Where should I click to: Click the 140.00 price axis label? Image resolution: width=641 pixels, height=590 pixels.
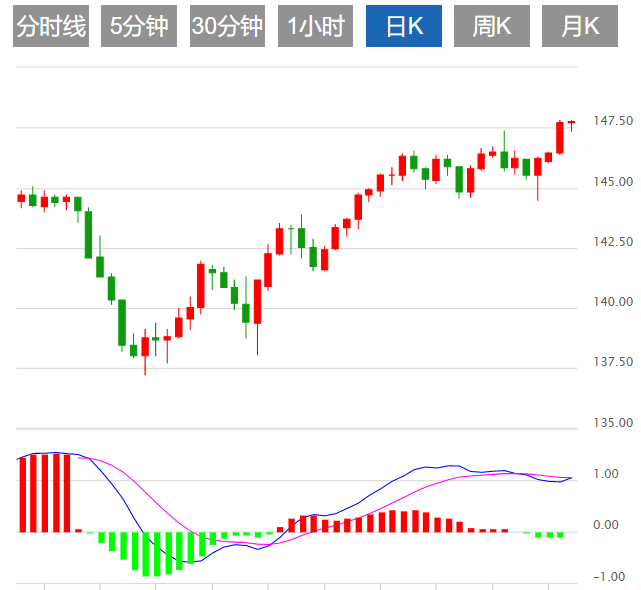(613, 302)
